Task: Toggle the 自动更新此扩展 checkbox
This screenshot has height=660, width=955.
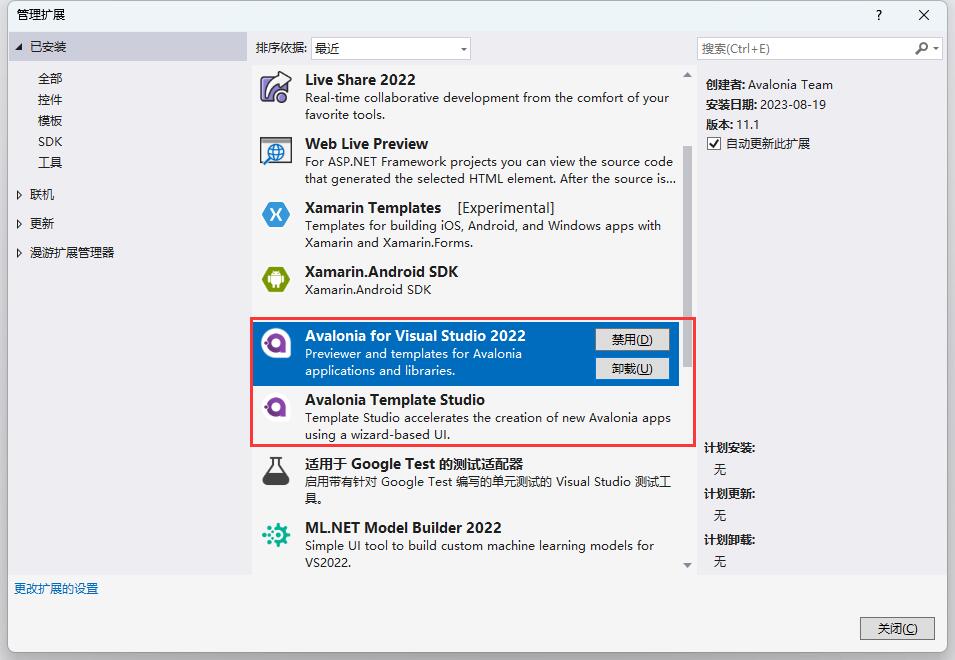Action: (714, 144)
